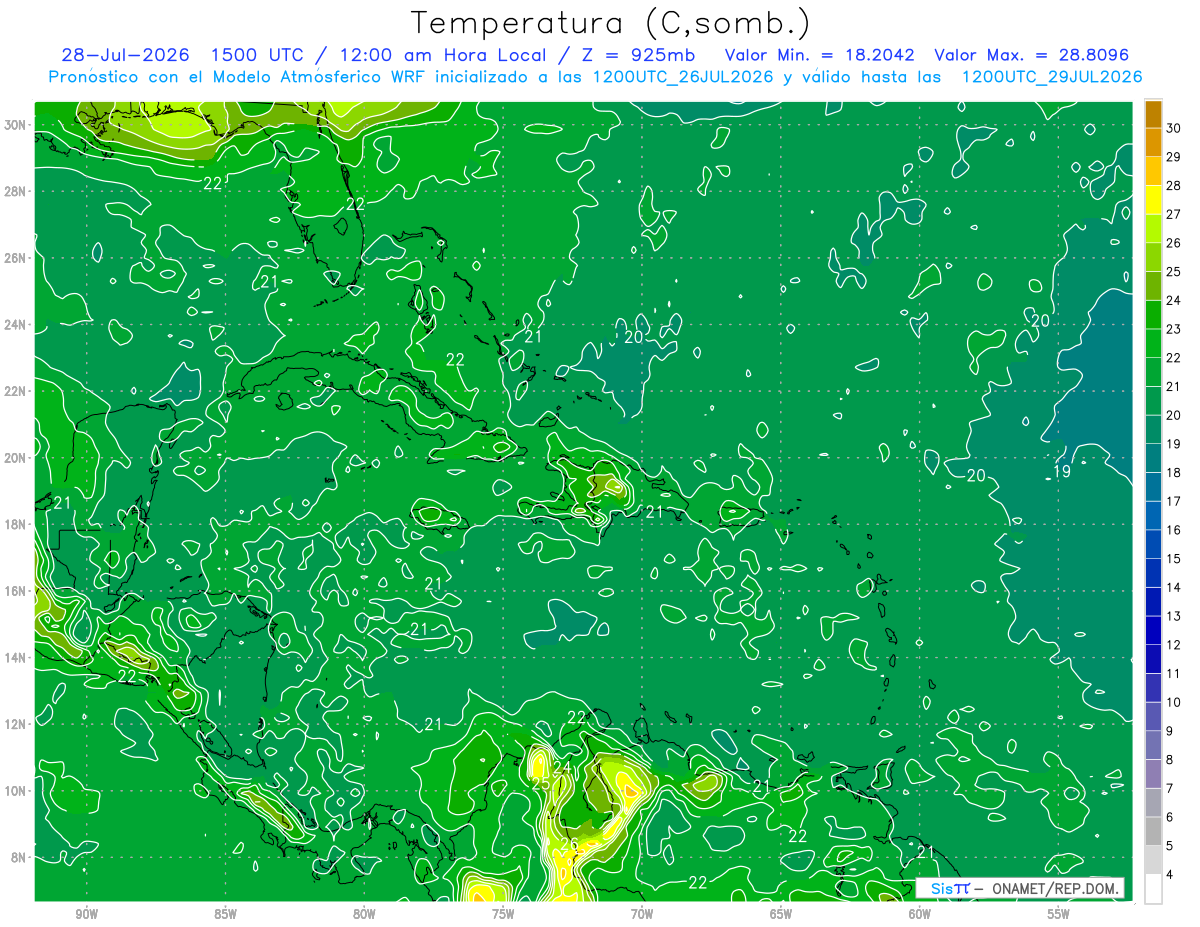Click the teal band between 18 and 19
1200x927 pixels.
click(x=1153, y=458)
